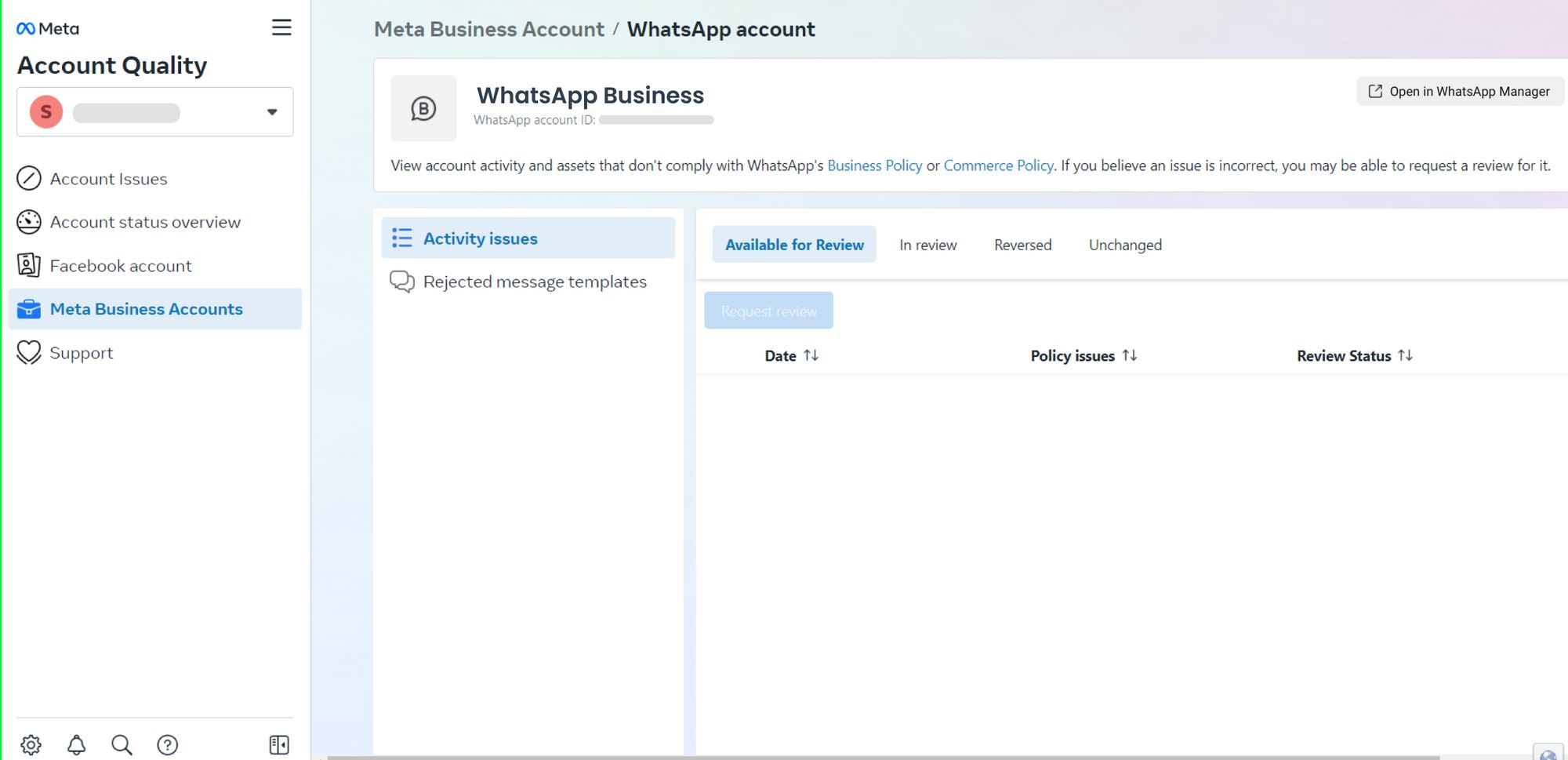Open the help question mark icon
The width and height of the screenshot is (1568, 760).
(x=167, y=744)
